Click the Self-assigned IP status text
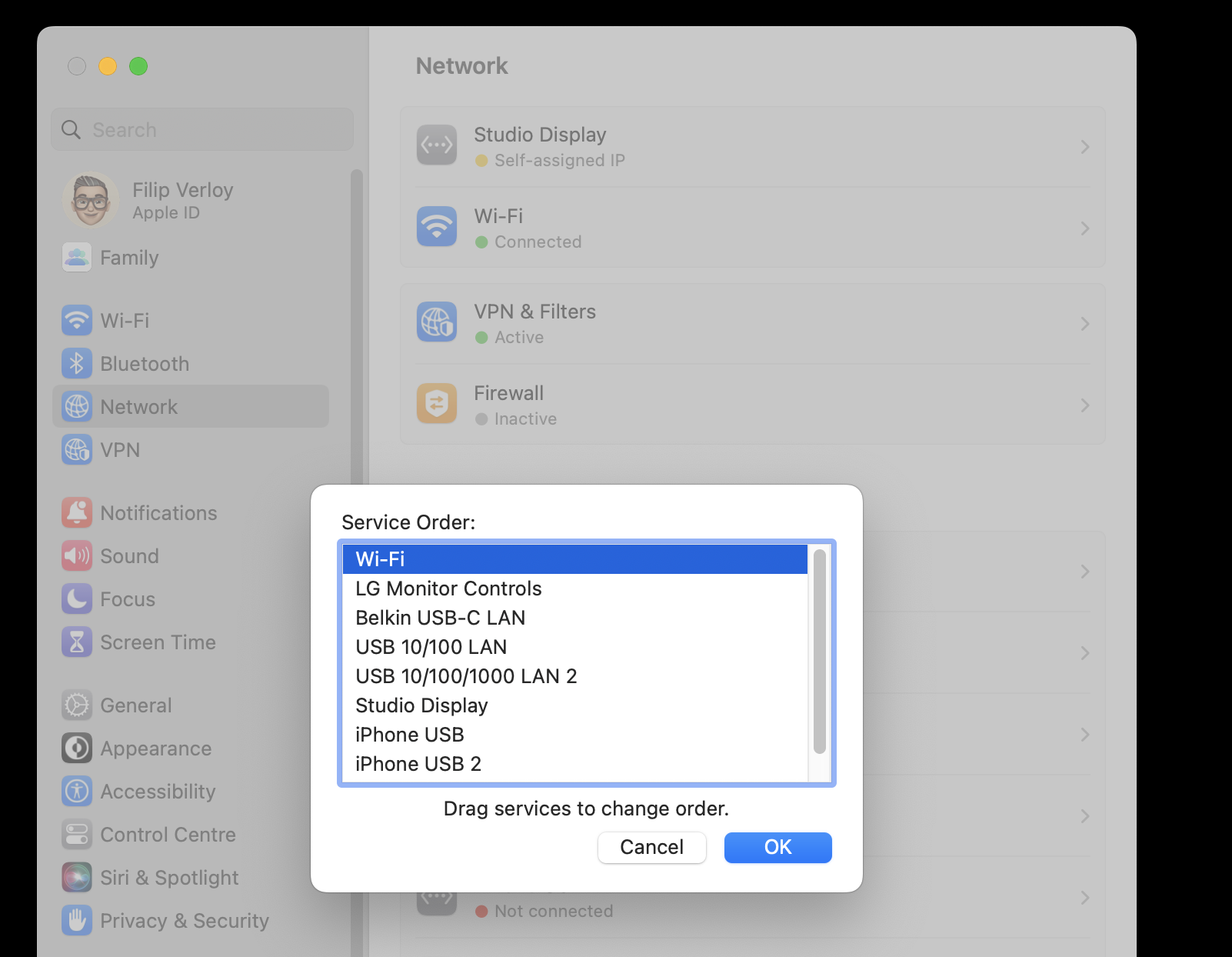The width and height of the screenshot is (1232, 957). click(x=560, y=160)
